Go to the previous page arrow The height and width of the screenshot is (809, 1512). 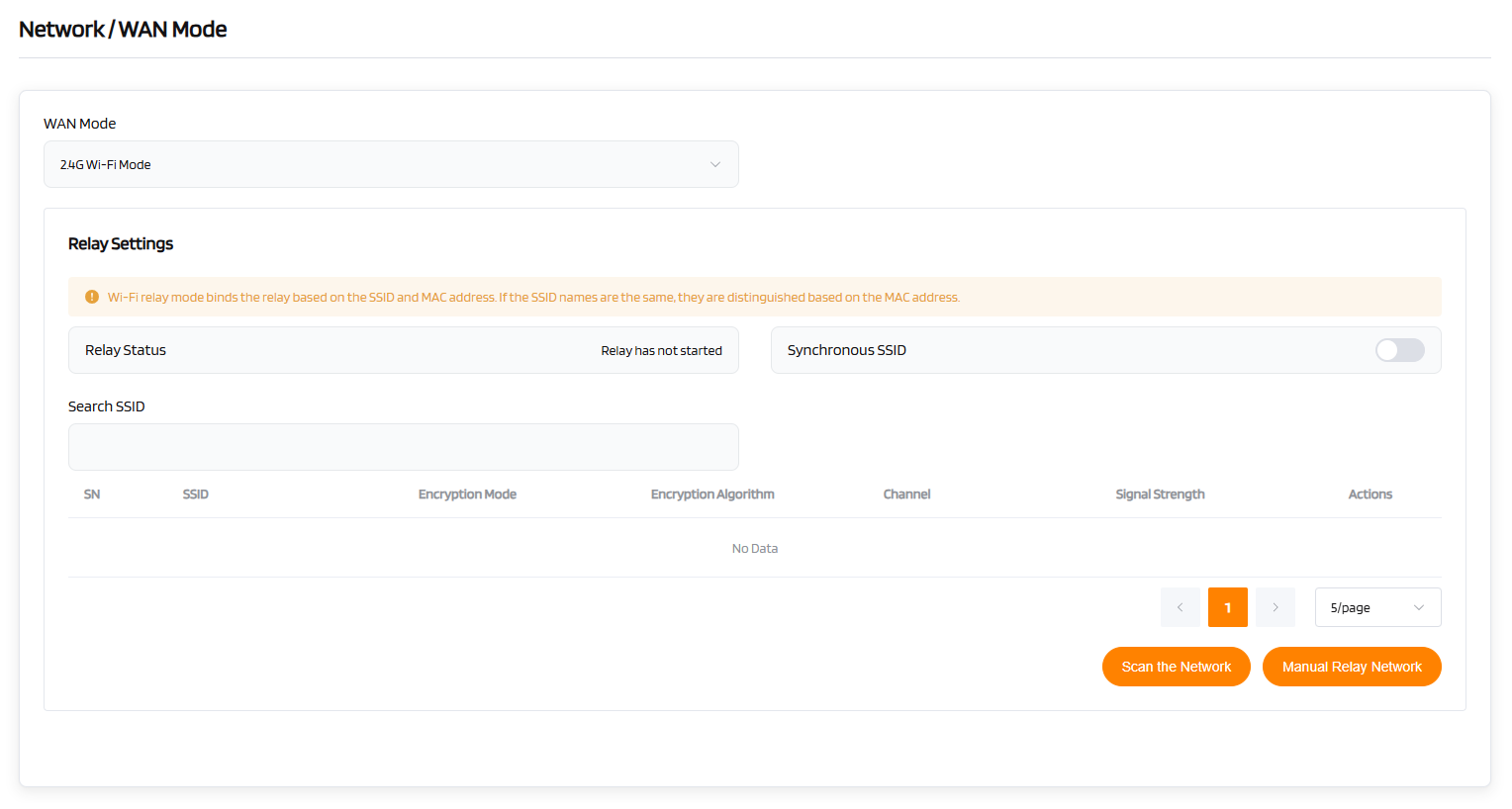click(x=1180, y=607)
